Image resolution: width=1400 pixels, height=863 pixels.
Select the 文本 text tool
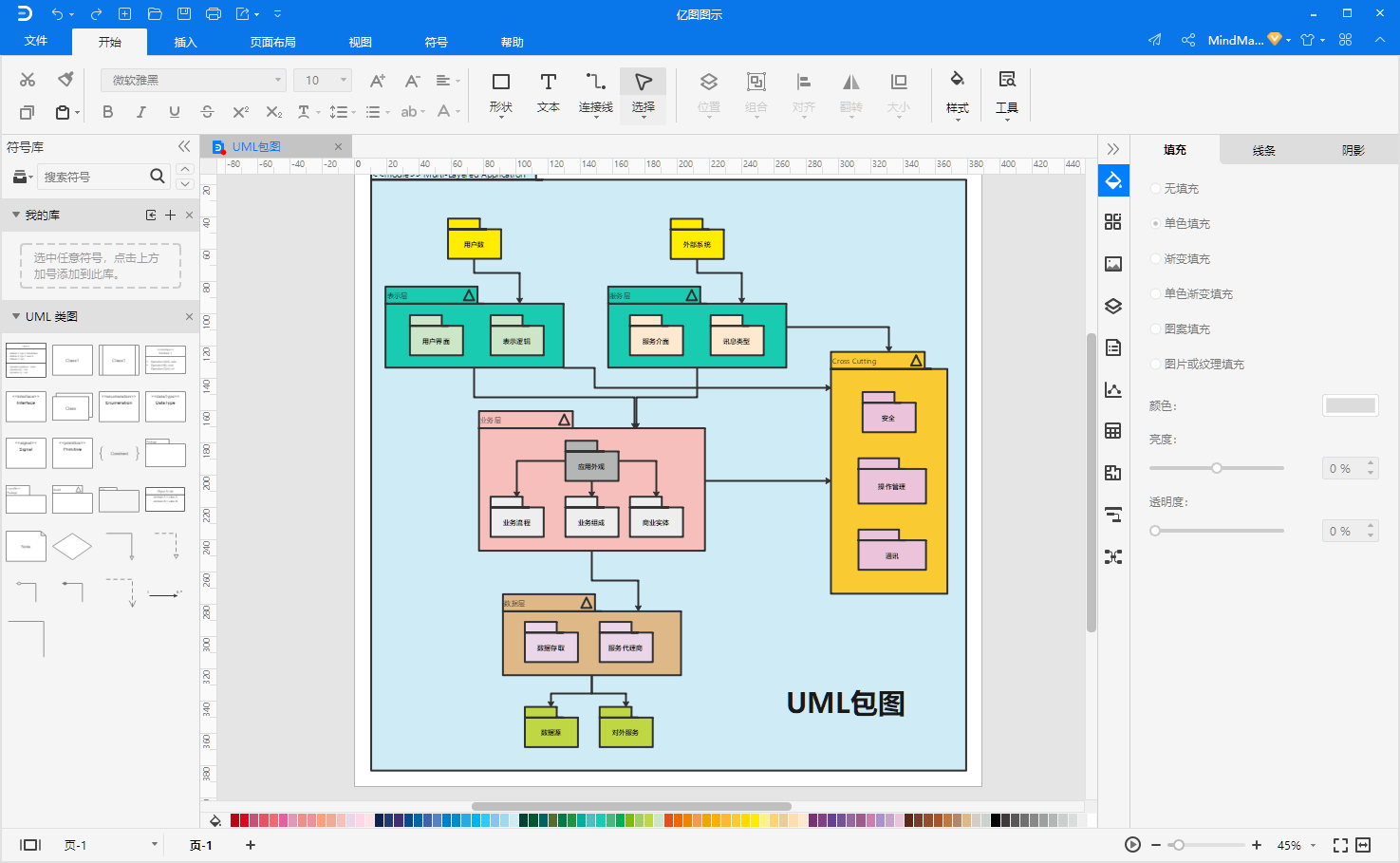[x=549, y=93]
